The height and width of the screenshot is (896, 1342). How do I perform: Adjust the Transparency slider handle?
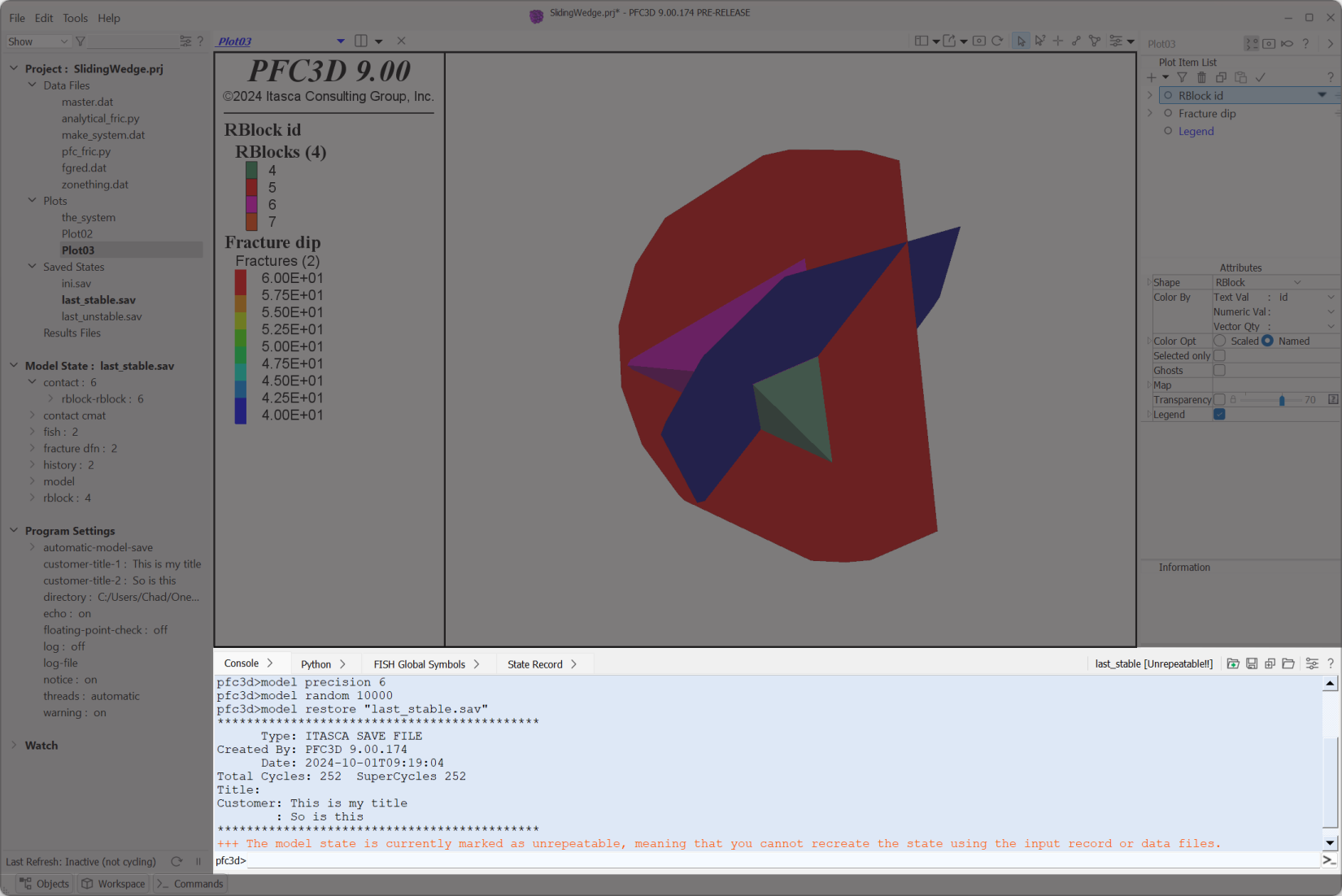pos(1282,400)
